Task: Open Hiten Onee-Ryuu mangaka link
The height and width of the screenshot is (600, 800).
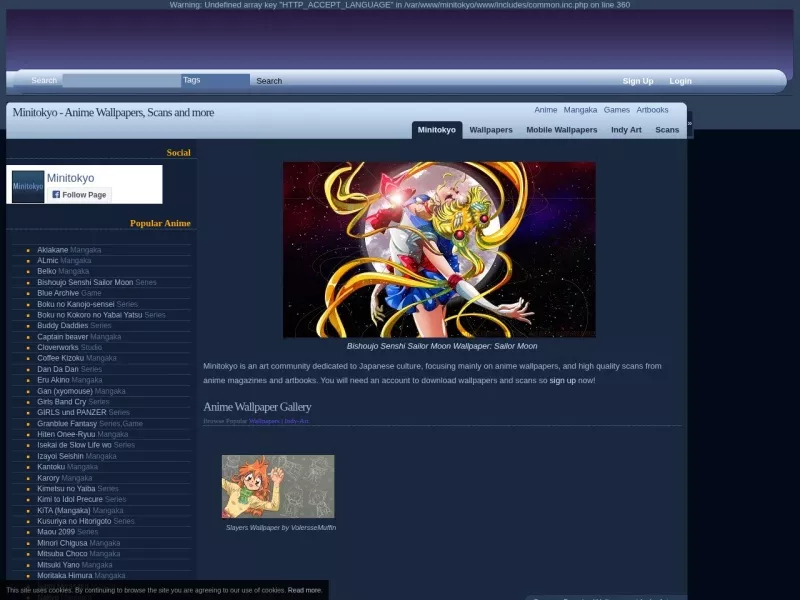Action: 66,434
